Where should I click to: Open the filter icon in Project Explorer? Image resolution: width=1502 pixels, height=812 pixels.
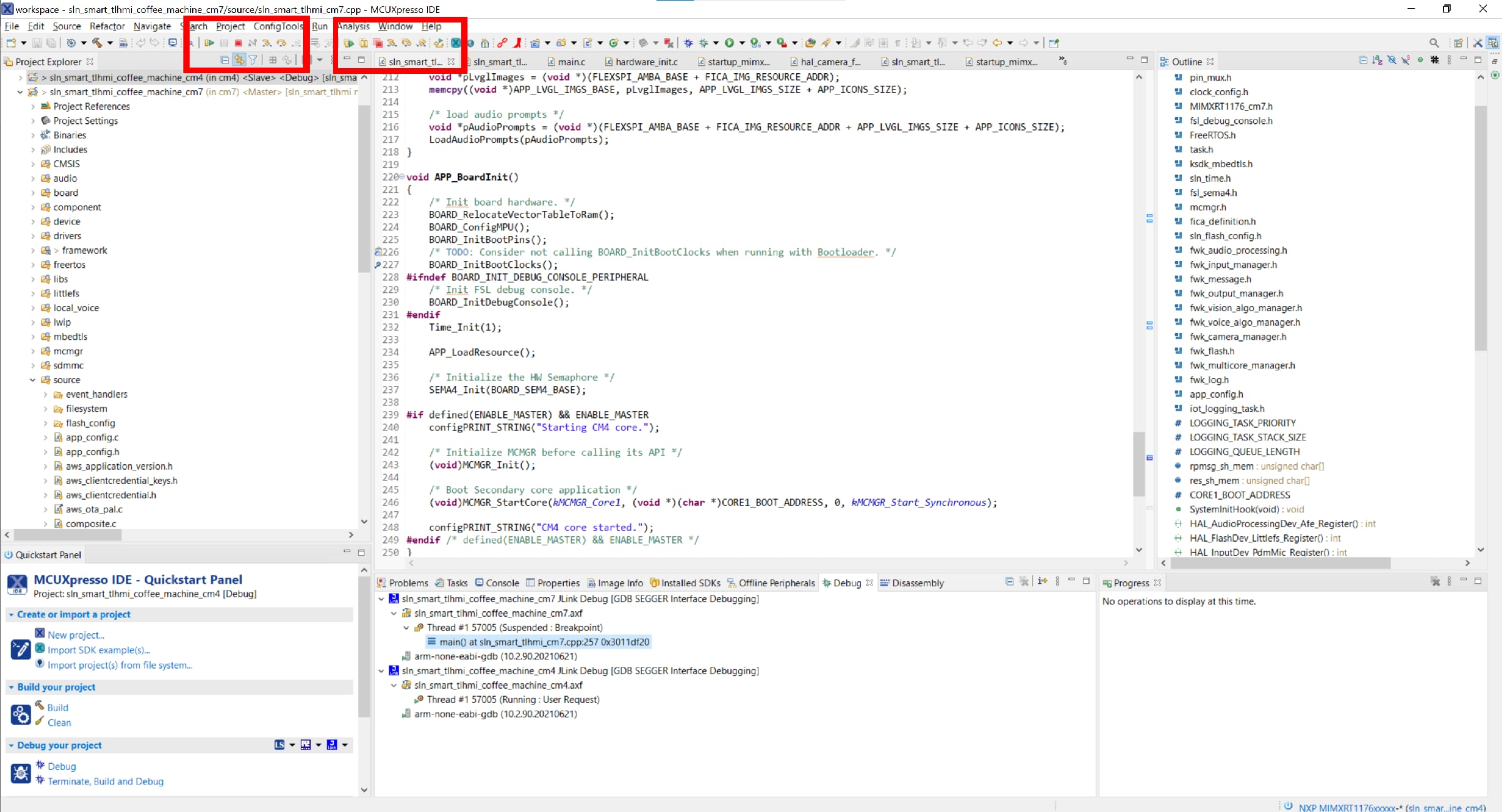[x=253, y=60]
